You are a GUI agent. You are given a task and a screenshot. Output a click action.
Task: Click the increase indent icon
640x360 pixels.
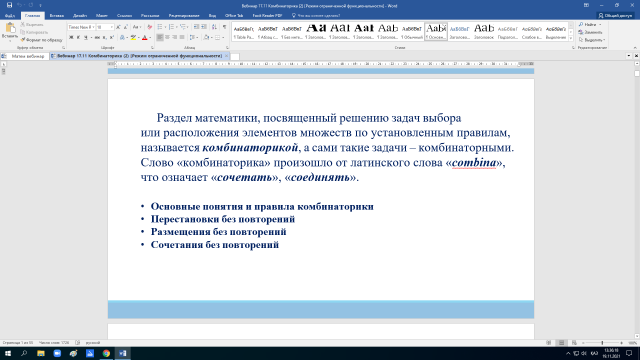[x=204, y=27]
